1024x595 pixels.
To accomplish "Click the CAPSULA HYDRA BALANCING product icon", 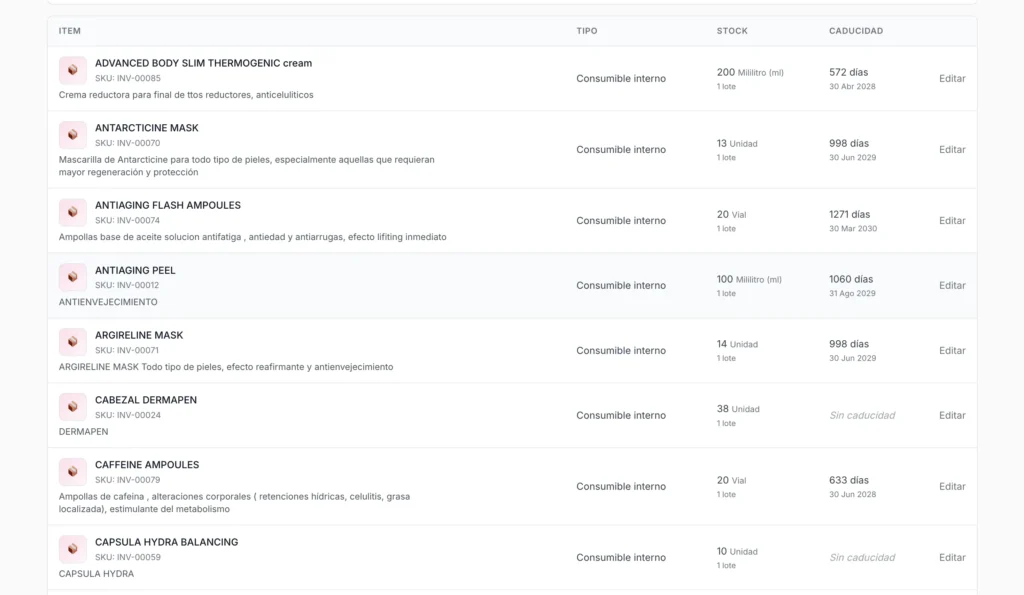I will pos(72,549).
